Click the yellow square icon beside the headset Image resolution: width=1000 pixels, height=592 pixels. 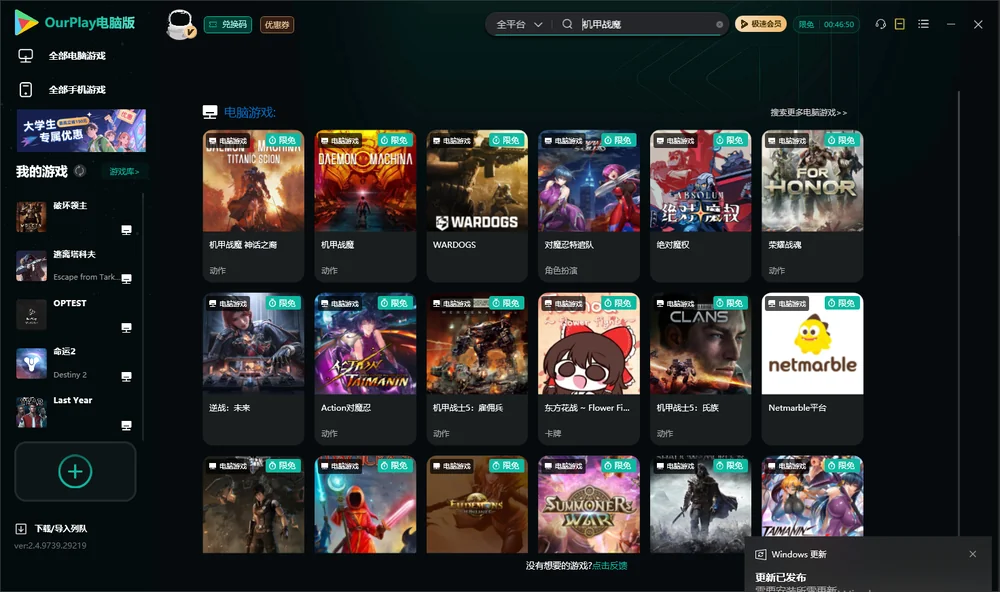(x=900, y=24)
